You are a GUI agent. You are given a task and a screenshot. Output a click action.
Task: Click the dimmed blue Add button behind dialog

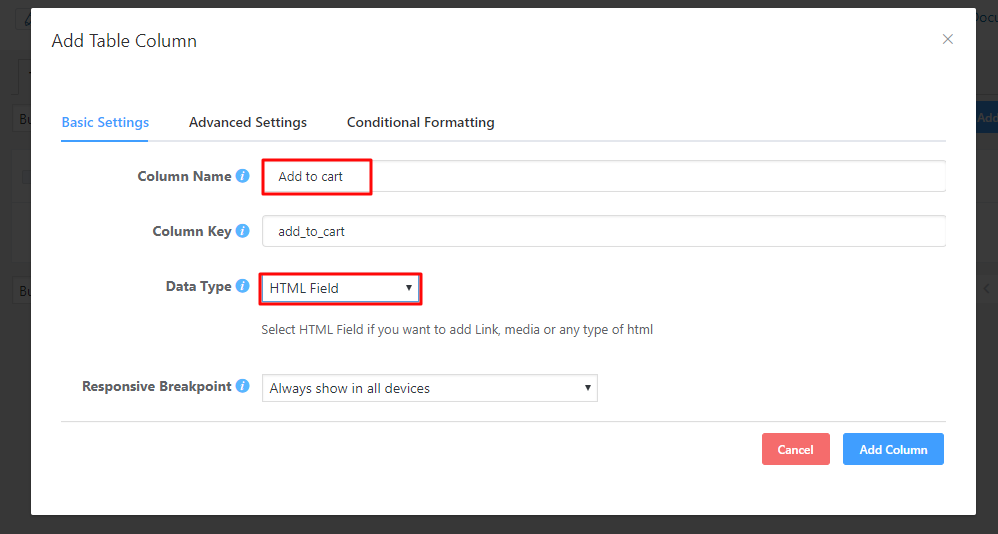coord(986,117)
